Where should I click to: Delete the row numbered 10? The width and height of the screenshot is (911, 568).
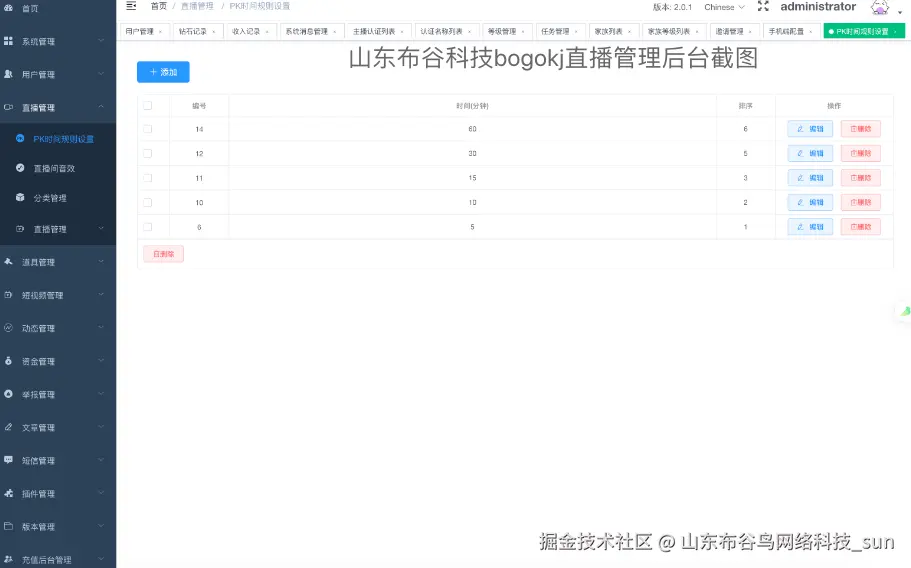pyautogui.click(x=860, y=202)
